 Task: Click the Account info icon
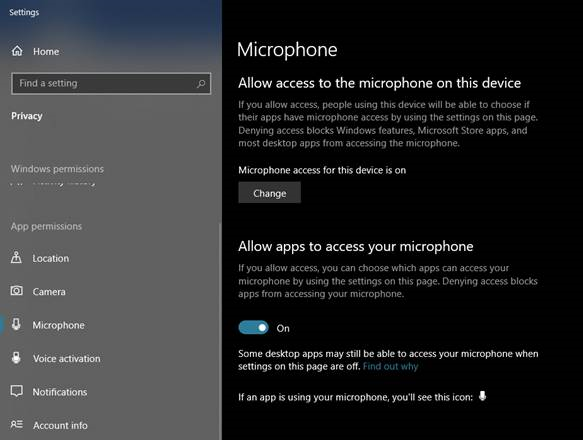click(16, 424)
